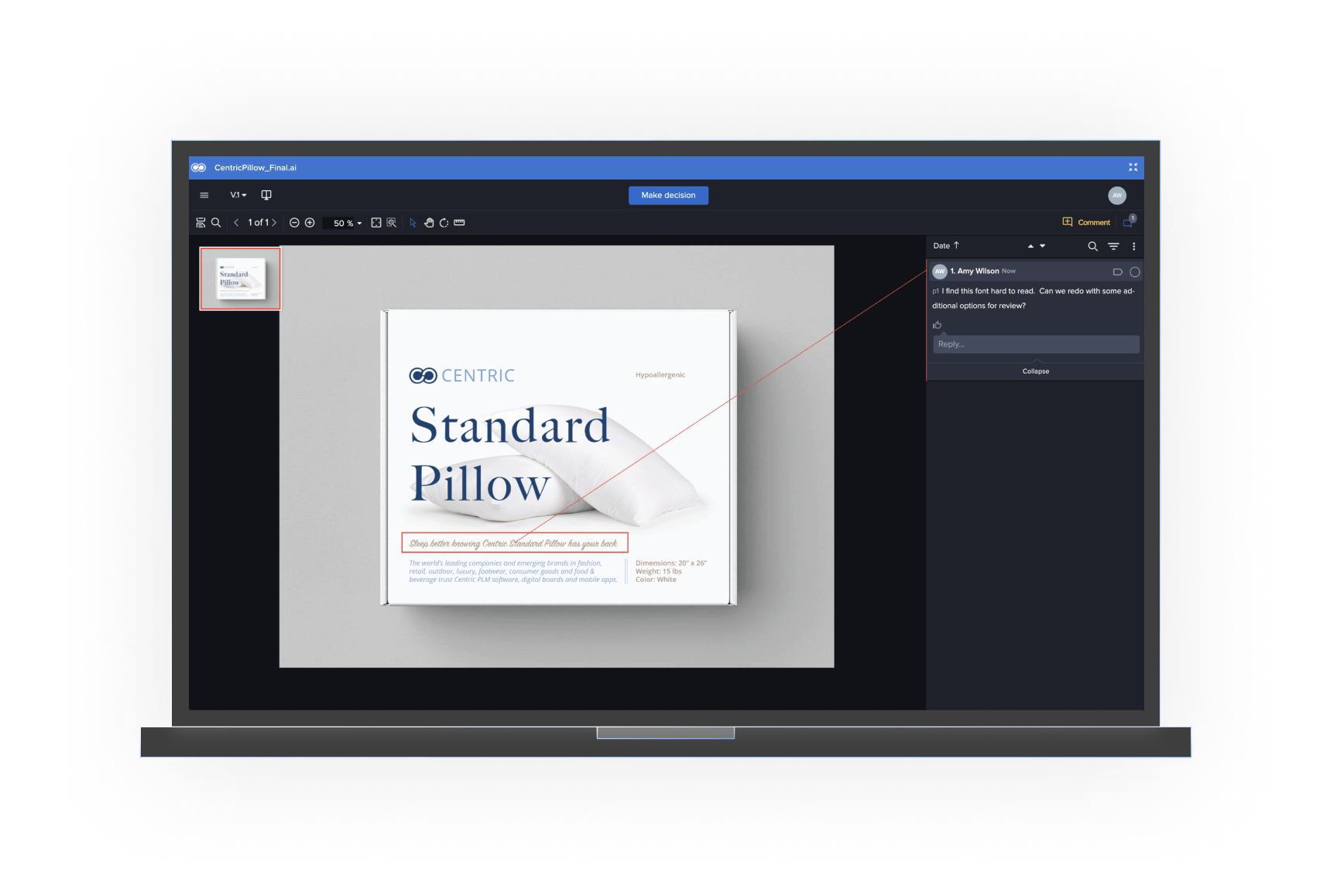Click the CentricPillow_Final.ai file title
The height and width of the screenshot is (896, 1330).
pos(255,168)
